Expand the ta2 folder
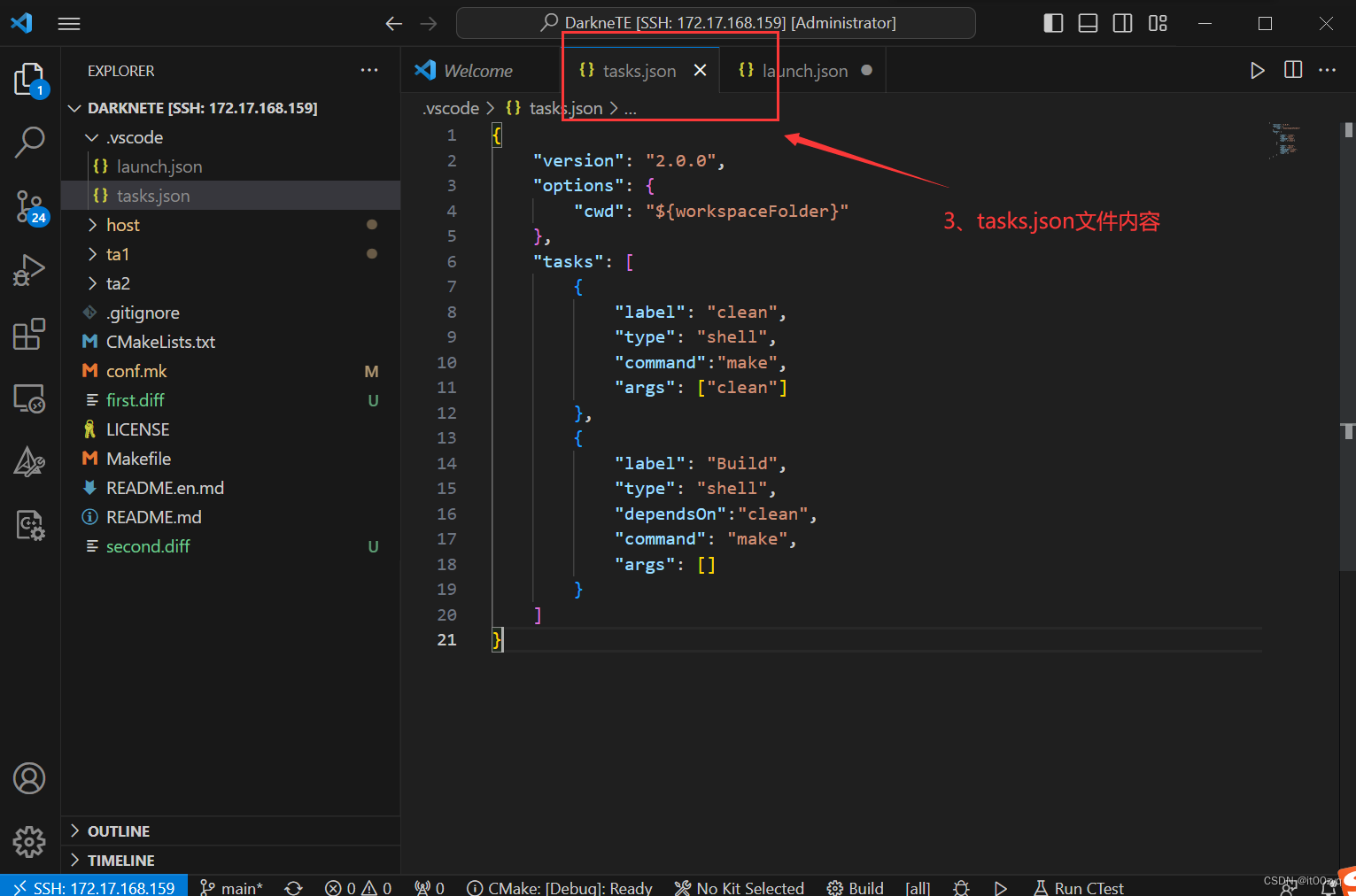1356x896 pixels. point(230,283)
